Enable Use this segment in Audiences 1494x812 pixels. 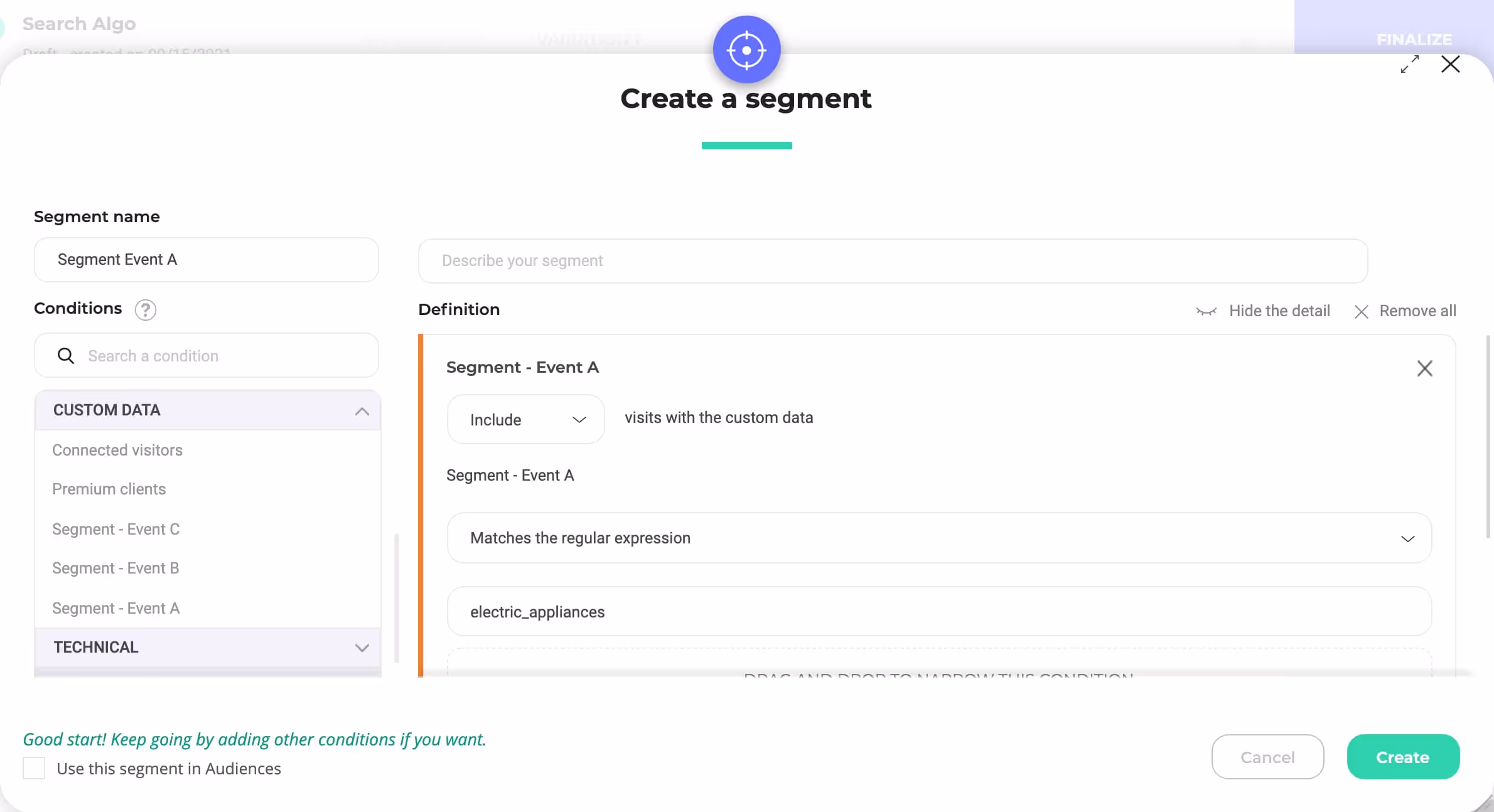click(x=35, y=768)
